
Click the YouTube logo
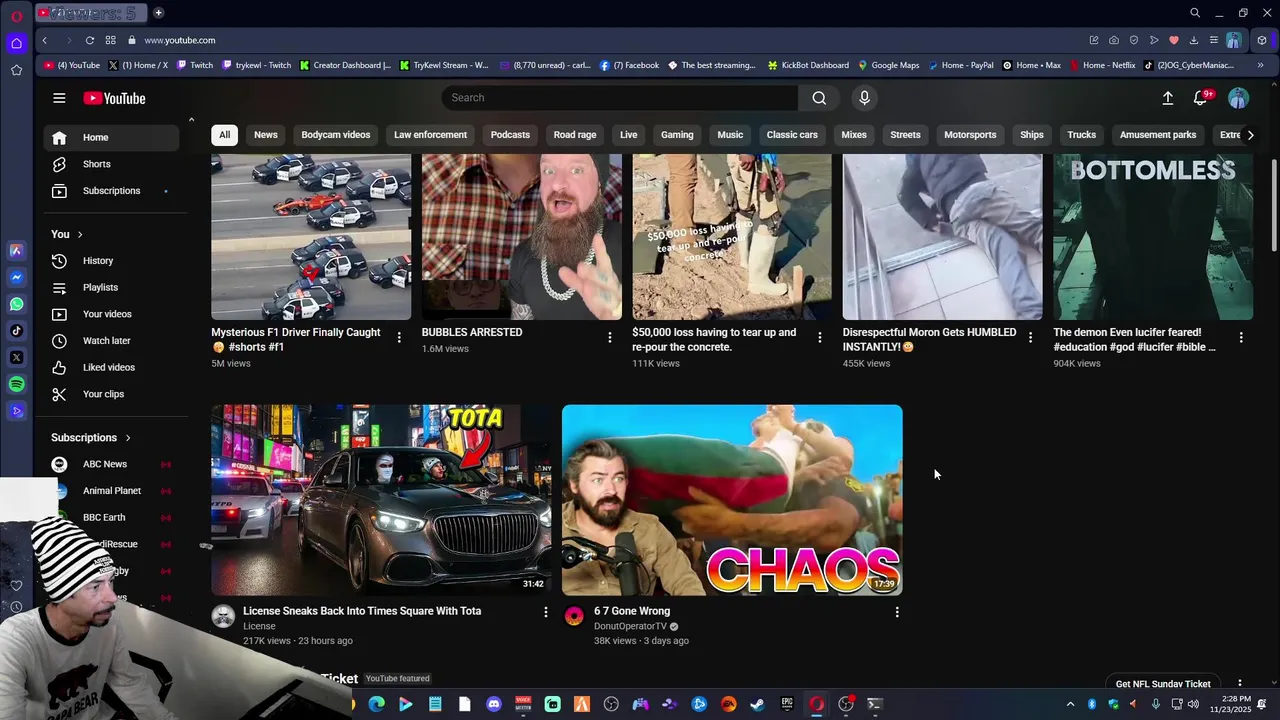point(114,98)
